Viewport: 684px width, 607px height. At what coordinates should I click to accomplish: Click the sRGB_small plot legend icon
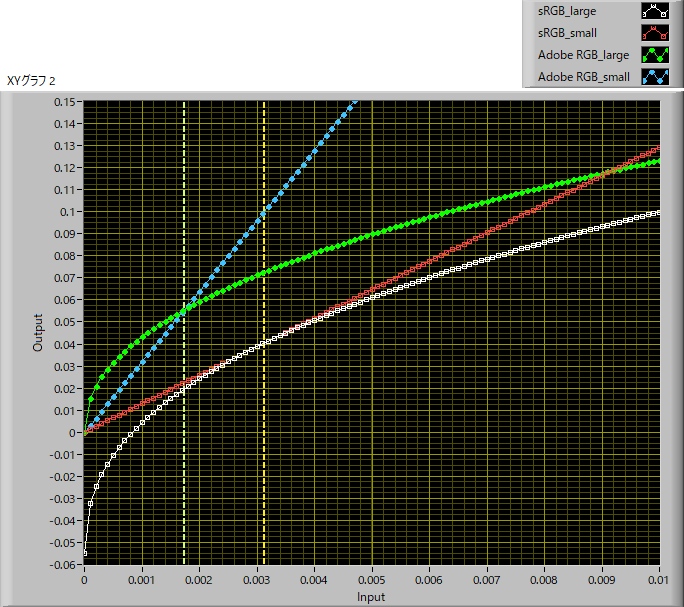654,33
